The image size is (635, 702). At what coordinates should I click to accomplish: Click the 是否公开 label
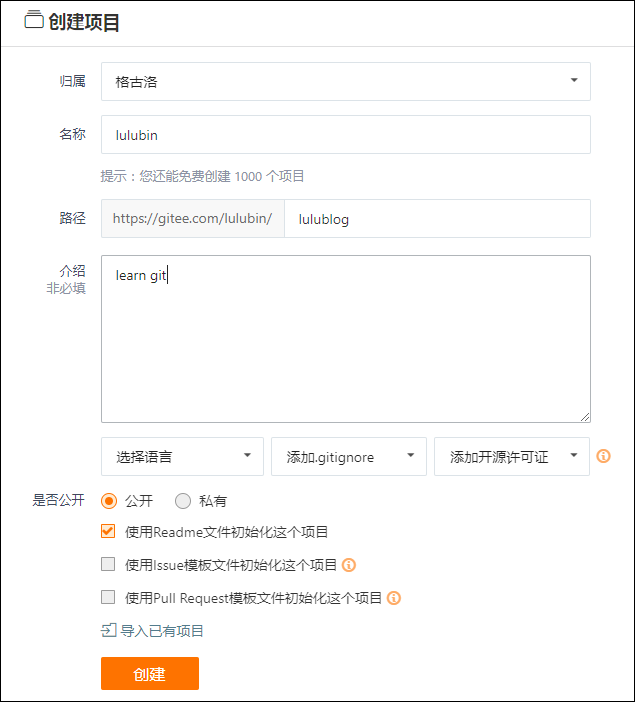[x=59, y=500]
